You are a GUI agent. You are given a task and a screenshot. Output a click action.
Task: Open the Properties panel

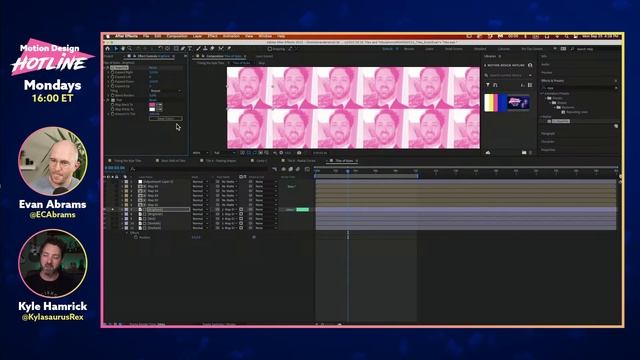coord(548,150)
